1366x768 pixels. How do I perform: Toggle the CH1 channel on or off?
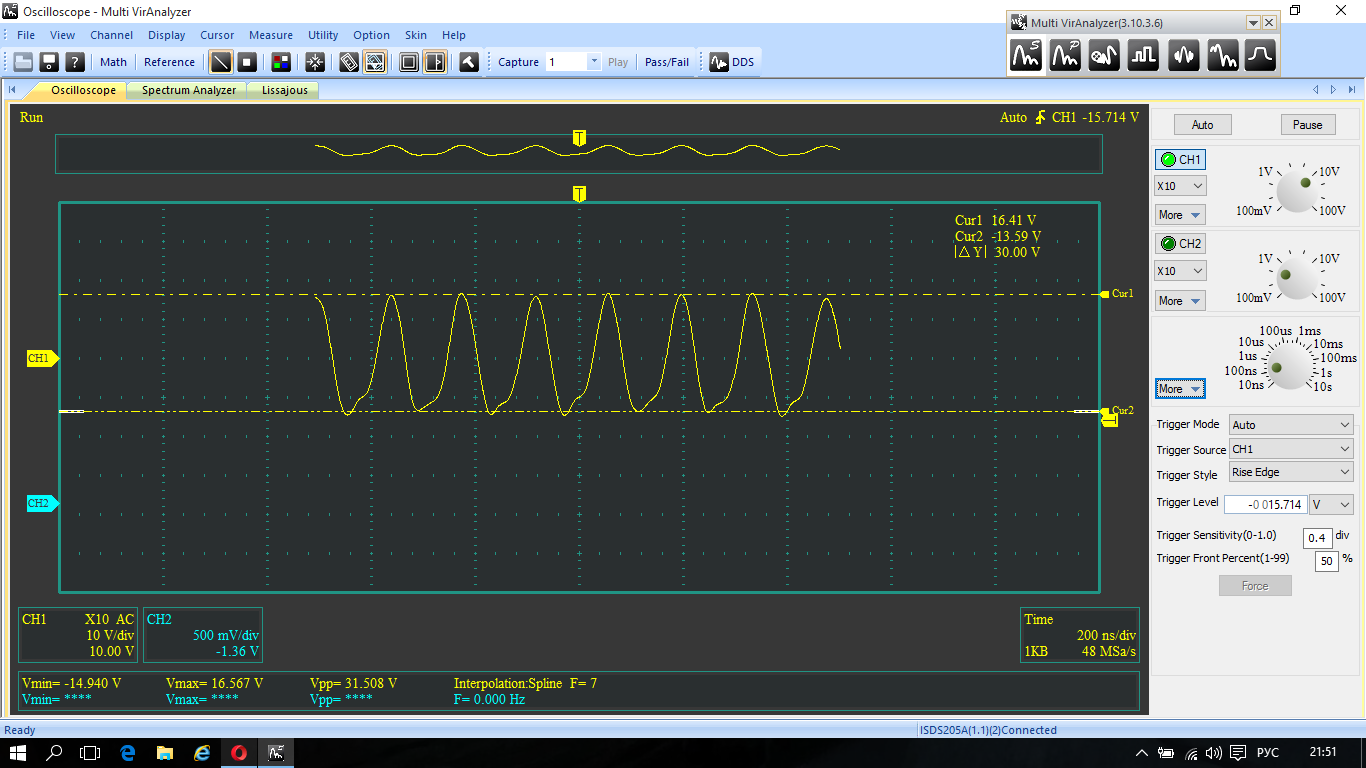[1180, 160]
